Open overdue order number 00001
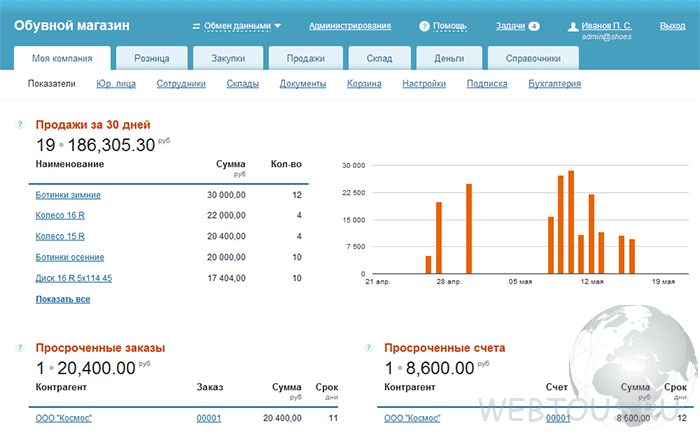The image size is (700, 435). coord(209,418)
